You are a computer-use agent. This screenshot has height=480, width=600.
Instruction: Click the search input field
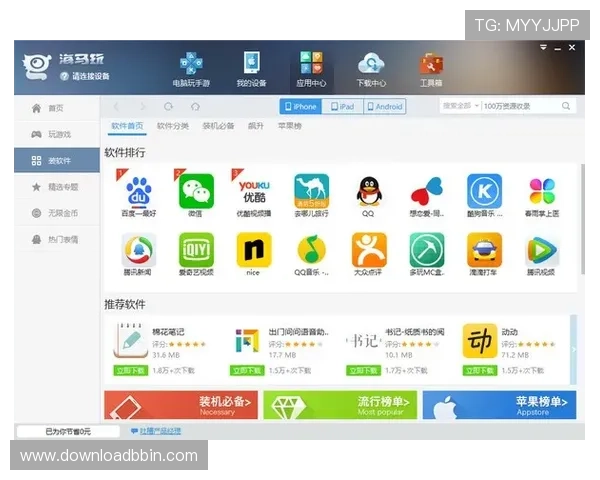click(520, 106)
